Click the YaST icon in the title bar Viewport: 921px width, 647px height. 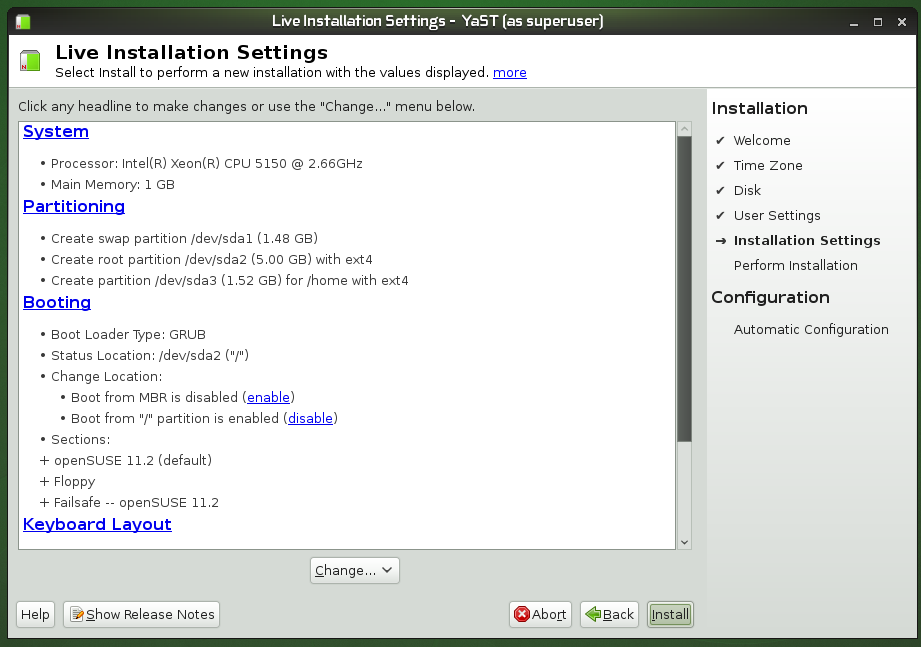click(x=23, y=22)
